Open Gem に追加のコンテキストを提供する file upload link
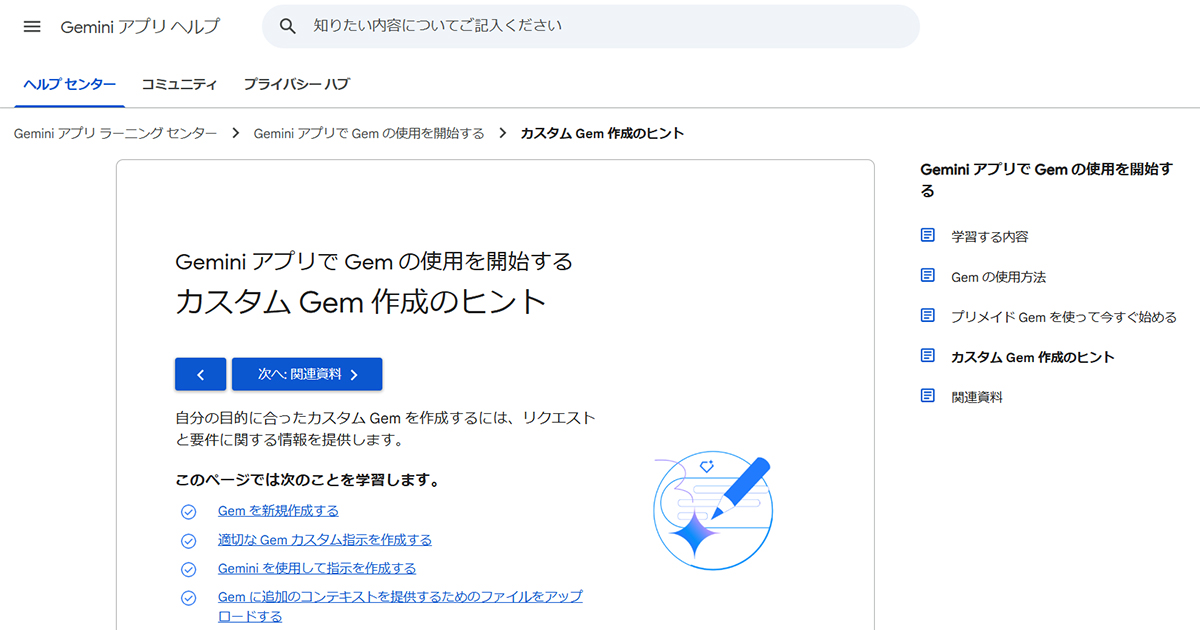The width and height of the screenshot is (1200, 630). 400,606
